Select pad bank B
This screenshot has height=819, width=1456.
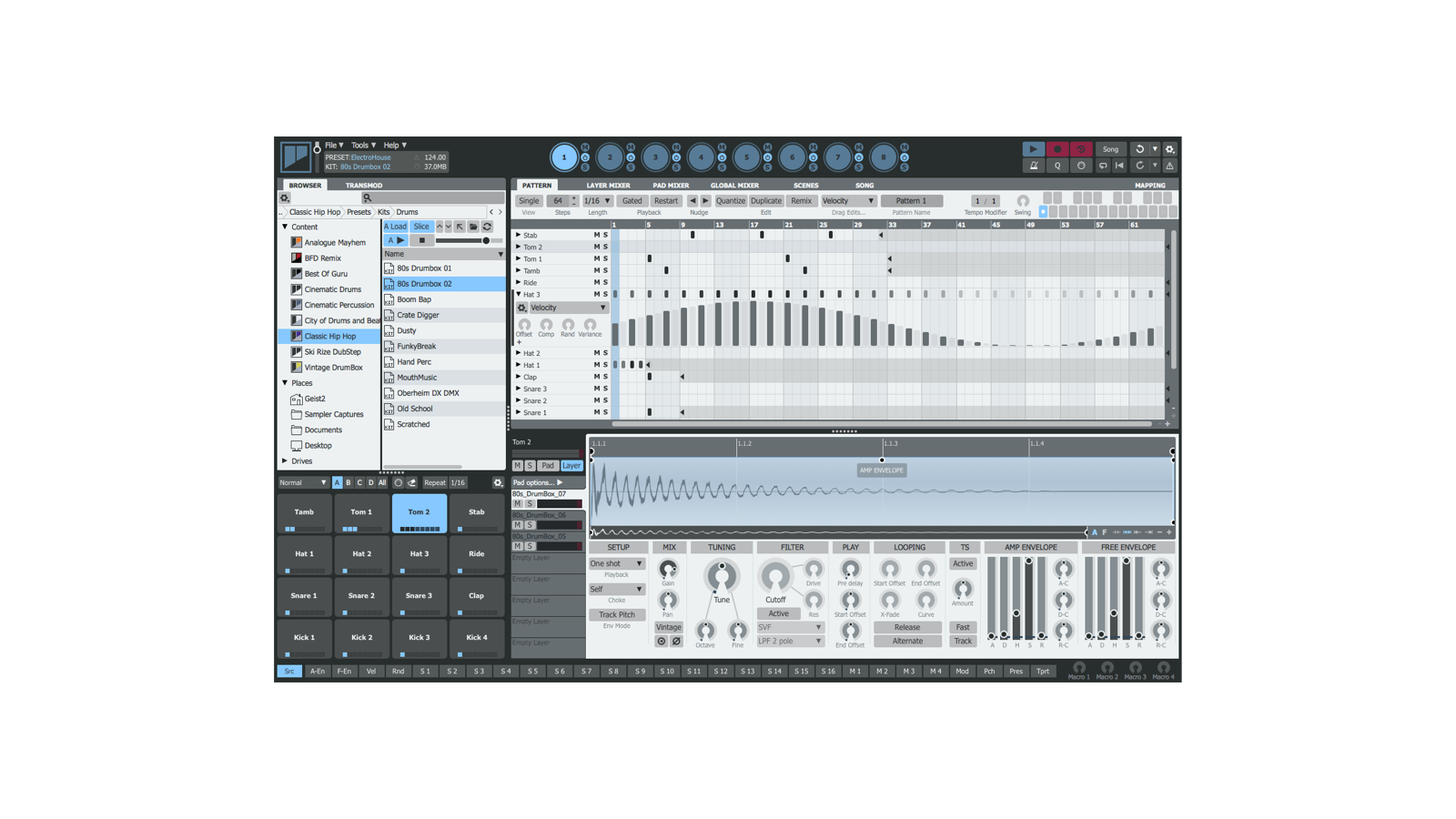pos(348,483)
